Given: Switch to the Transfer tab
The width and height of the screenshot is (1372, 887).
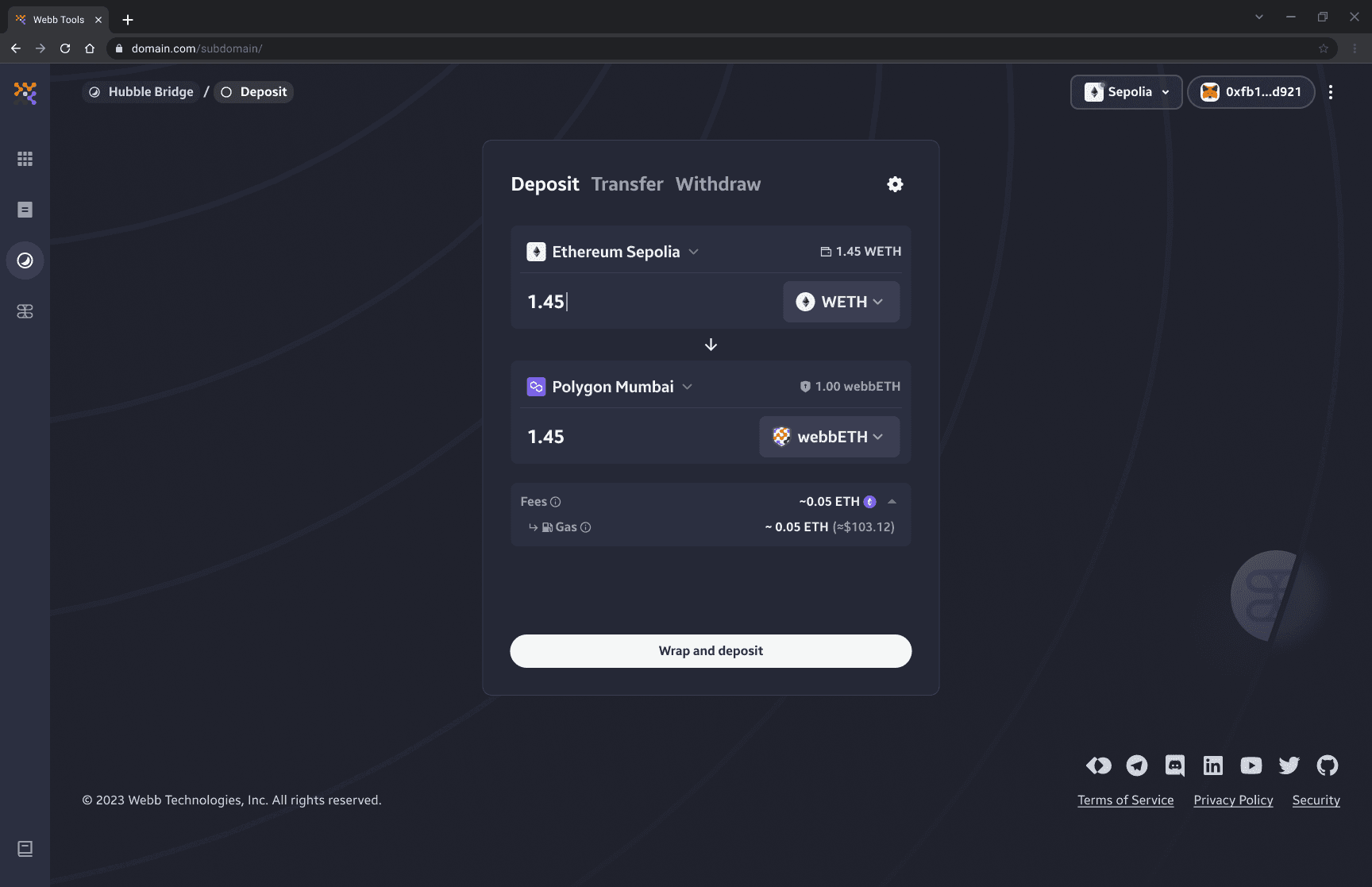Looking at the screenshot, I should tap(627, 184).
